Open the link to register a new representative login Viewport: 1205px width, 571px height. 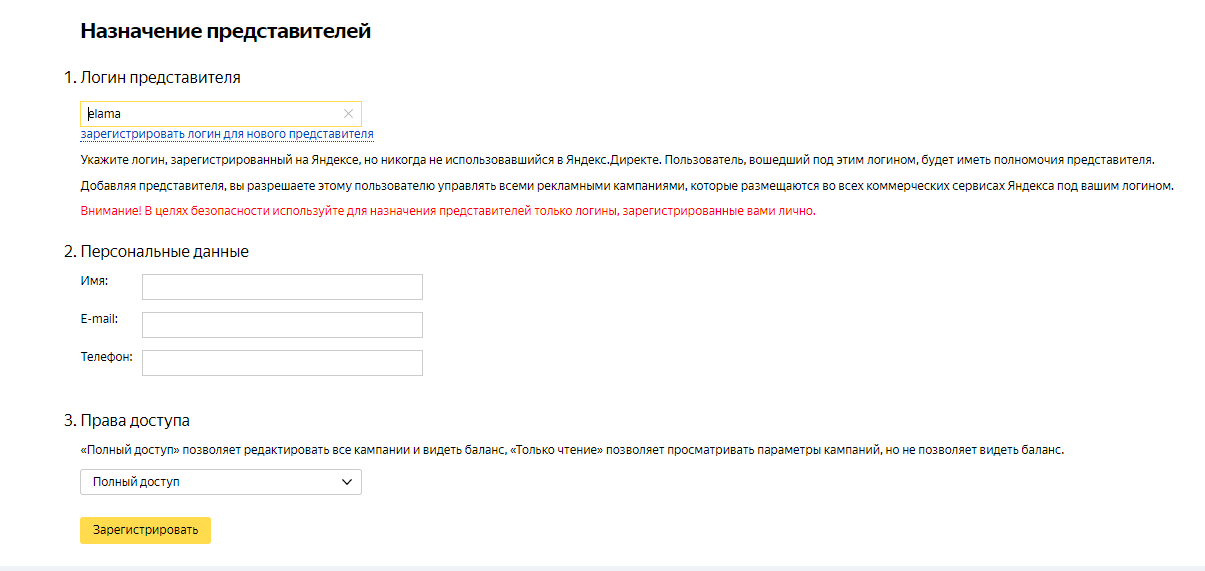227,134
